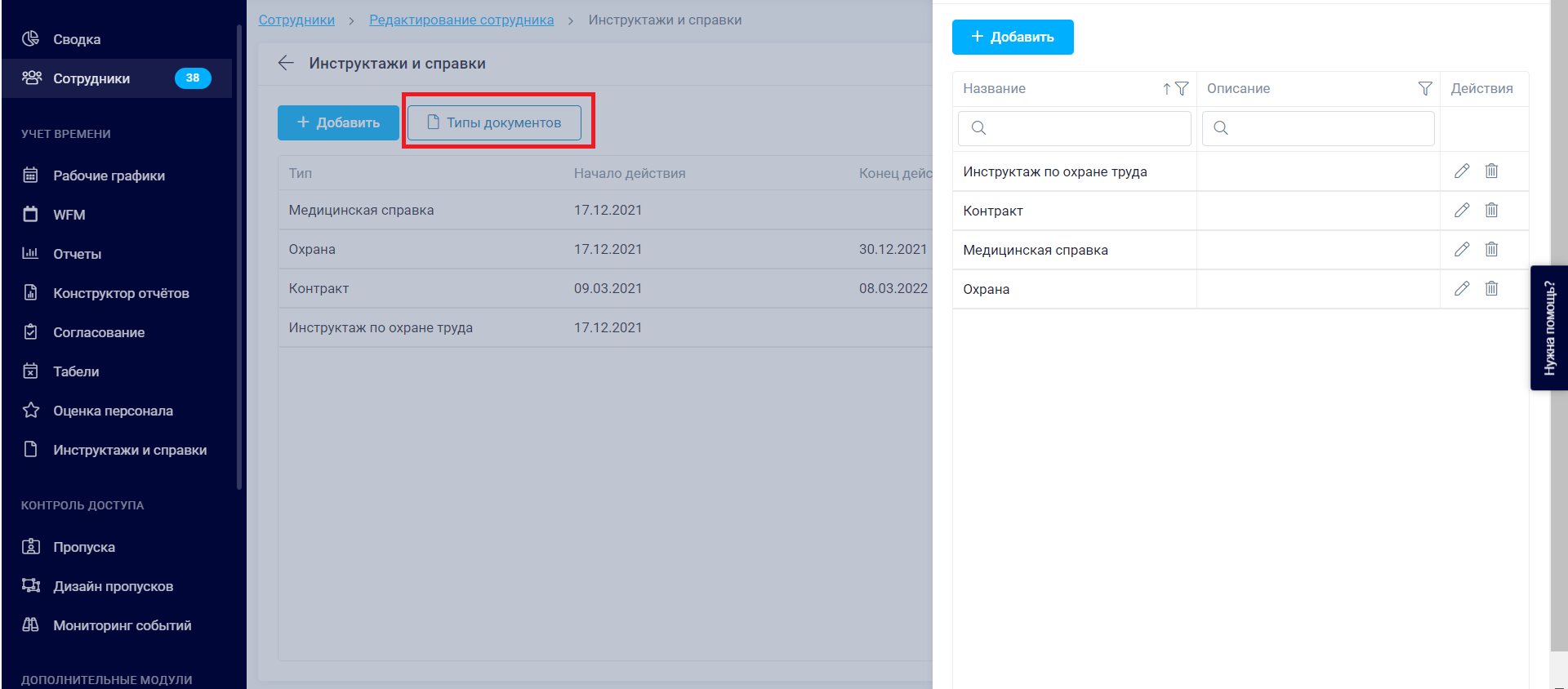This screenshot has width=1568, height=689.
Task: Click Медицинская справка name in right panel
Action: coord(1035,250)
